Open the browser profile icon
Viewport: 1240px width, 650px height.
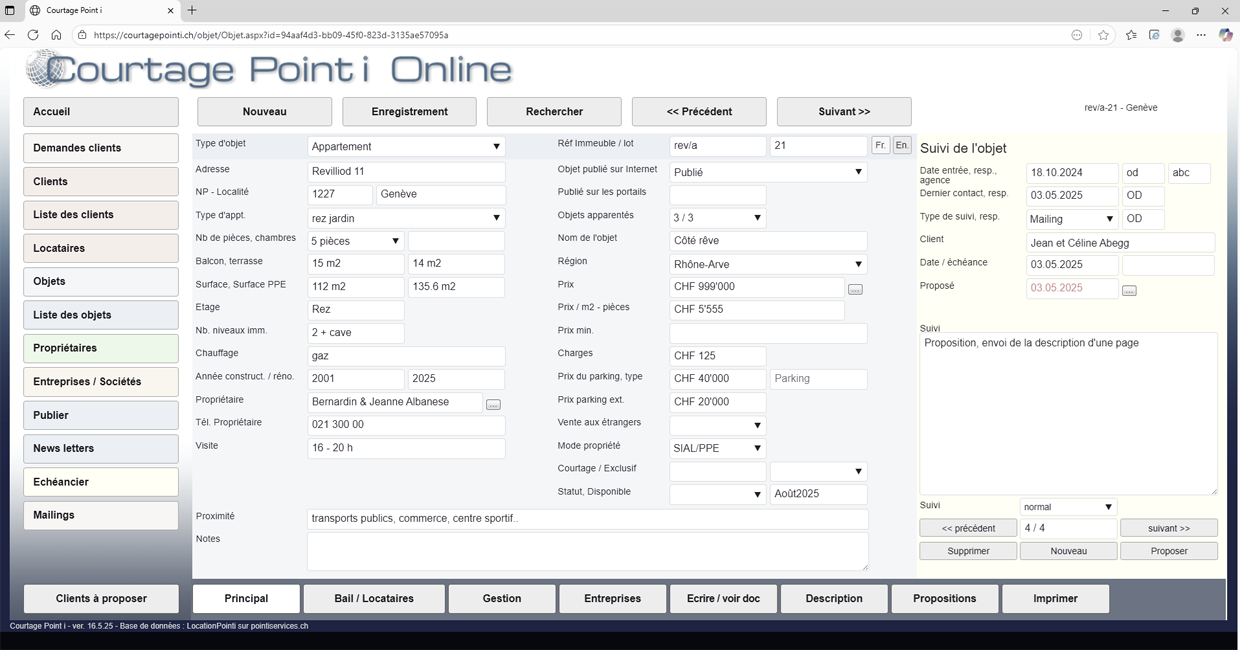point(1178,35)
